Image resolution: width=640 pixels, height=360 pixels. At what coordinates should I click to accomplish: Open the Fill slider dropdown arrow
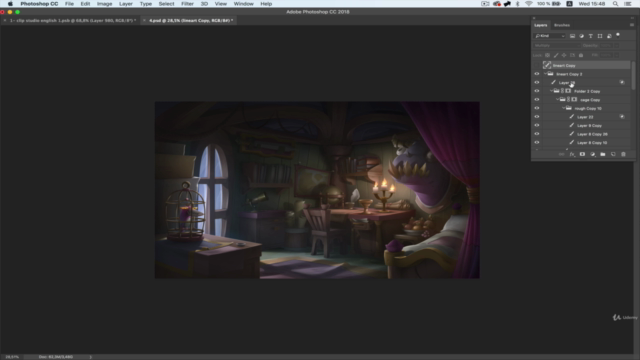tap(617, 55)
